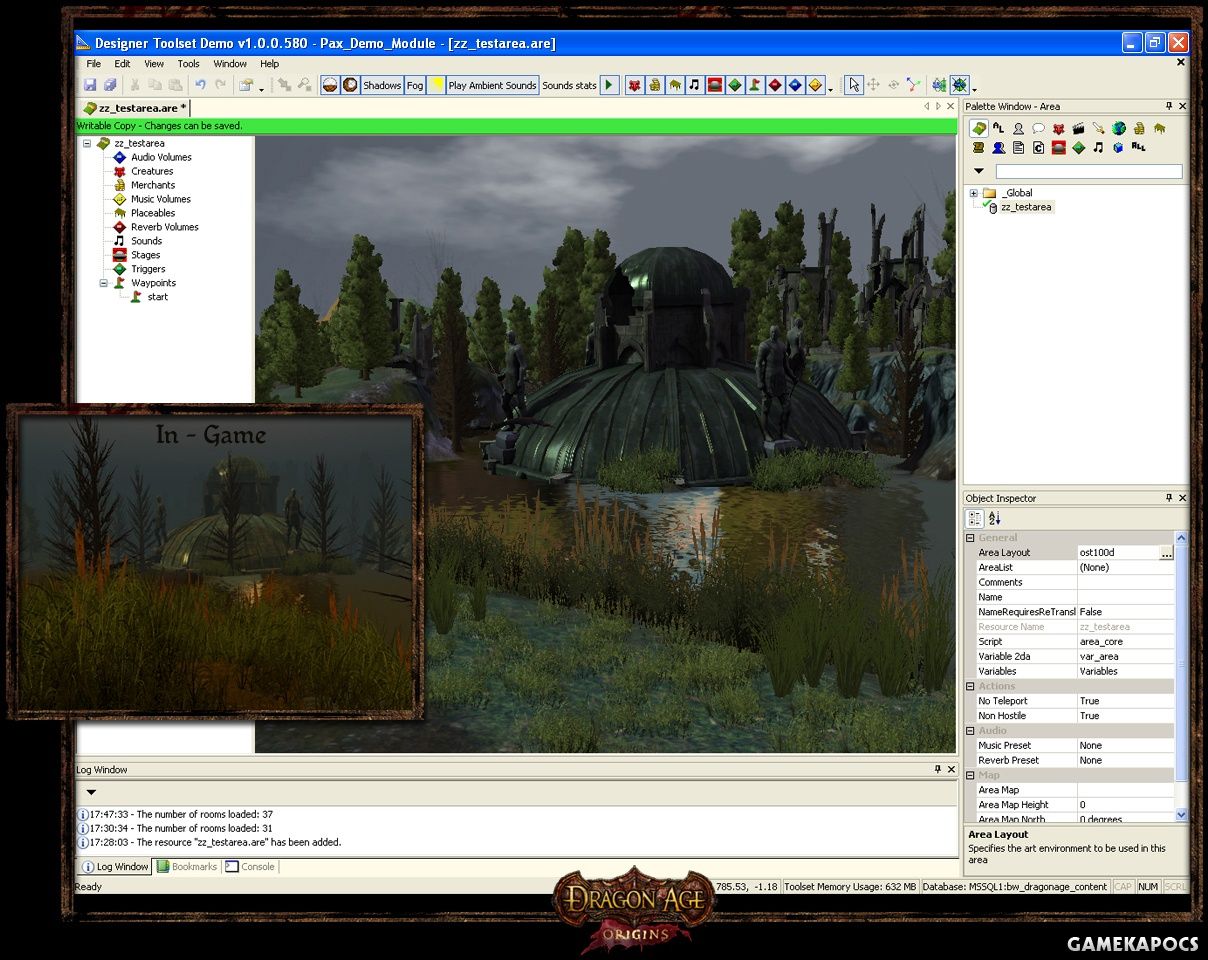
Task: Select the start waypoint in the tree
Action: pyautogui.click(x=158, y=297)
